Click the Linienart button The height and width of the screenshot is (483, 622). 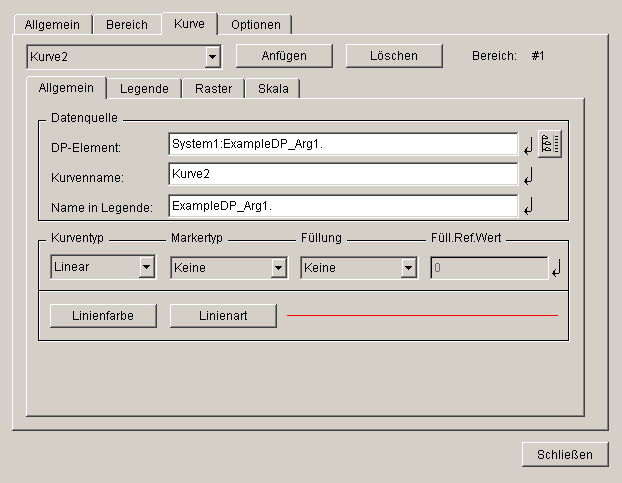point(223,316)
